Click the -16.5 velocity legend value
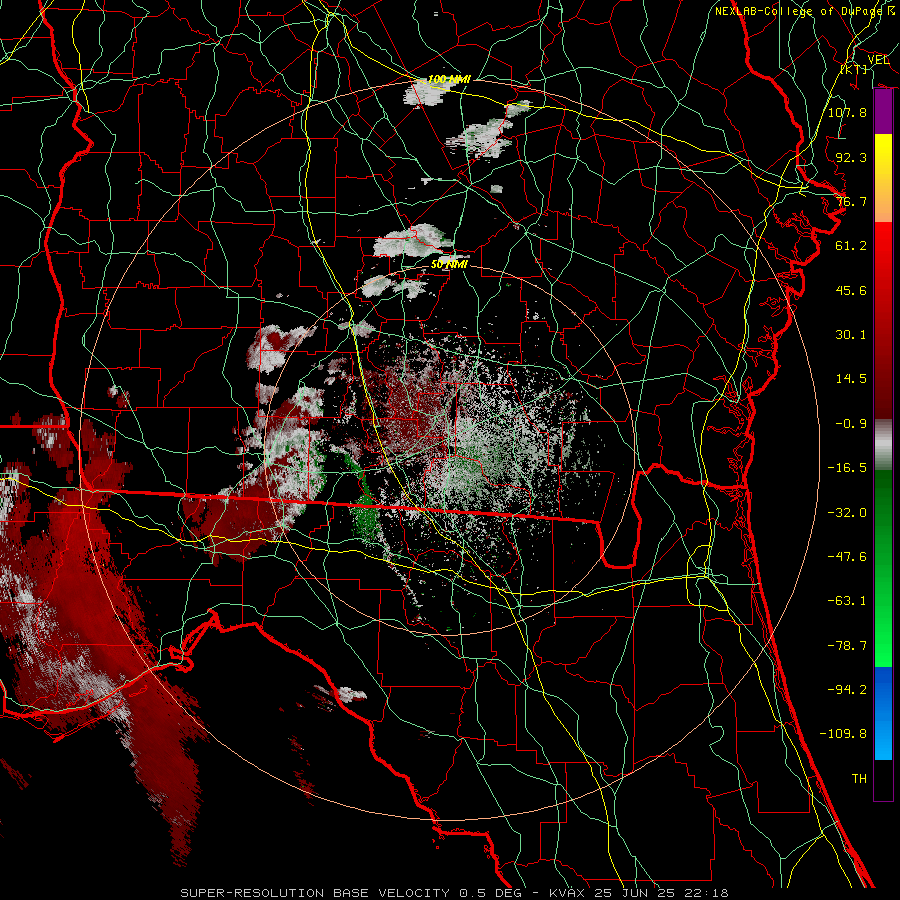 pyautogui.click(x=847, y=468)
